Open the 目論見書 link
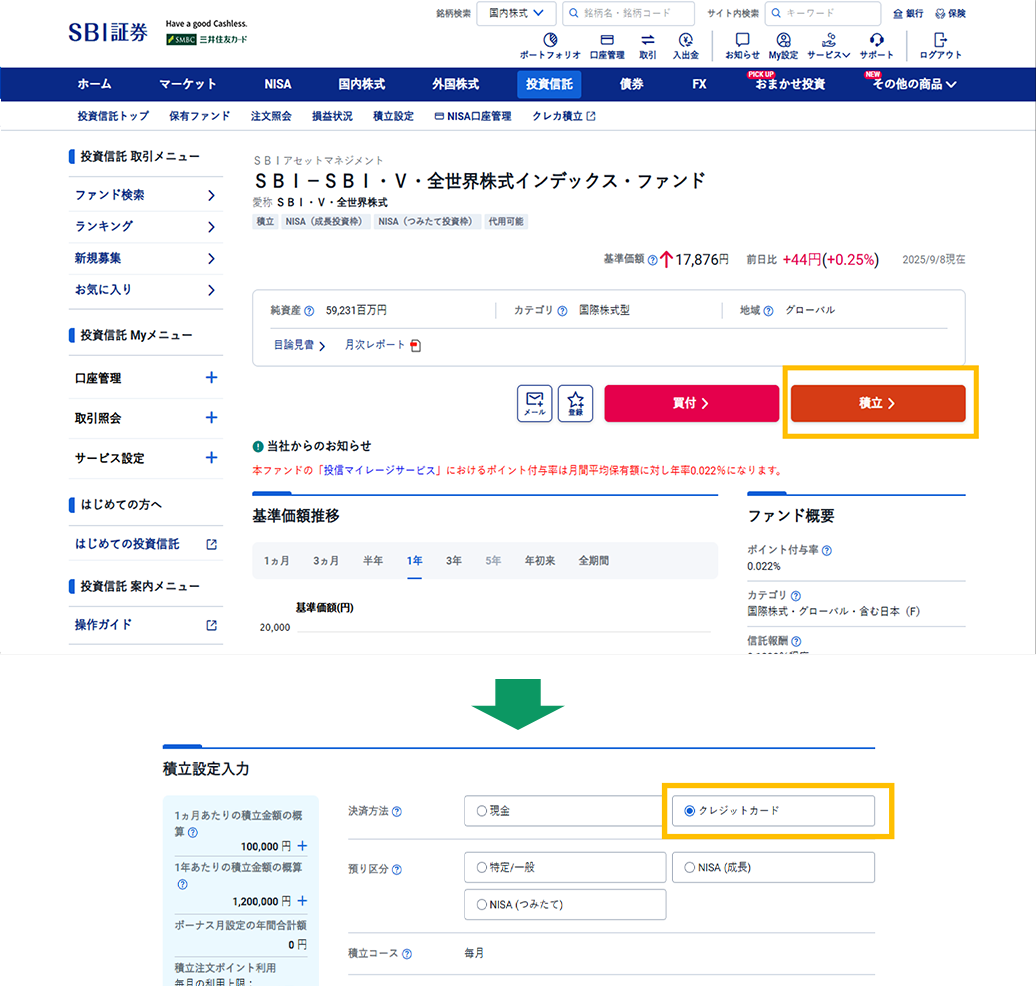The image size is (1036, 986). pos(293,343)
